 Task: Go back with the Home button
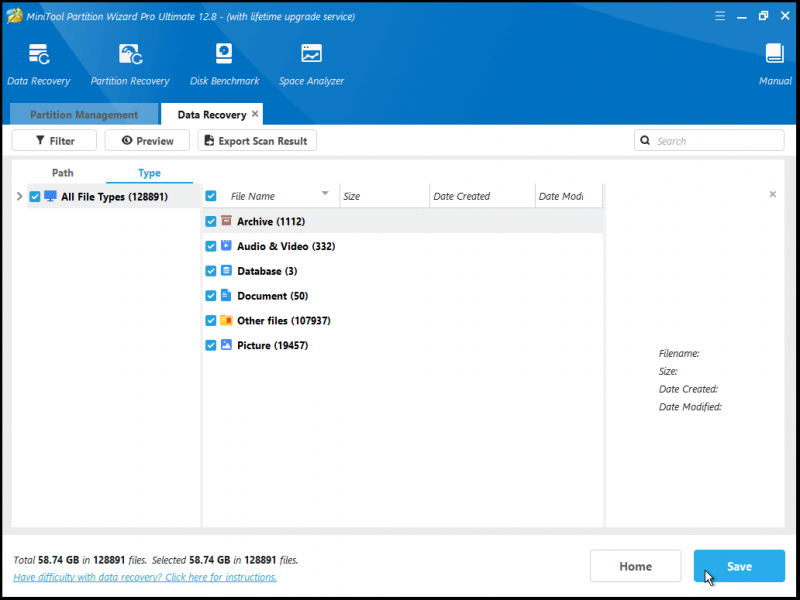[x=635, y=566]
